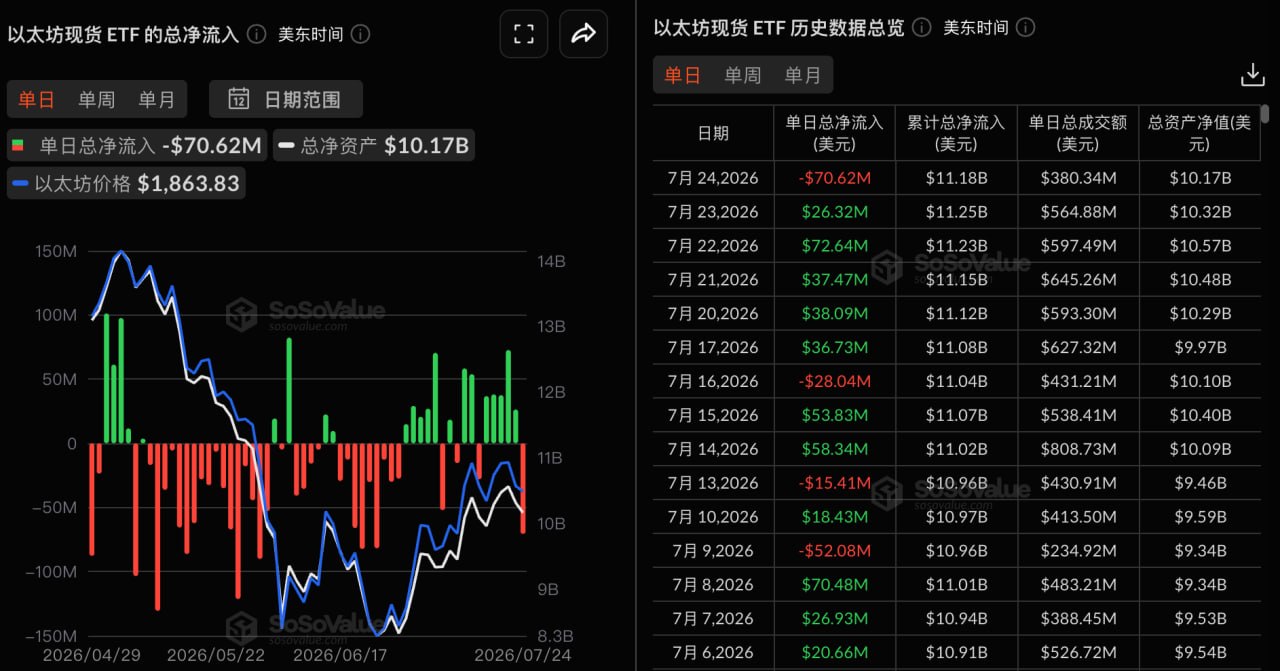Viewport: 1280px width, 671px height.
Task: Click the 7月 20,2026 date cell
Action: click(713, 314)
